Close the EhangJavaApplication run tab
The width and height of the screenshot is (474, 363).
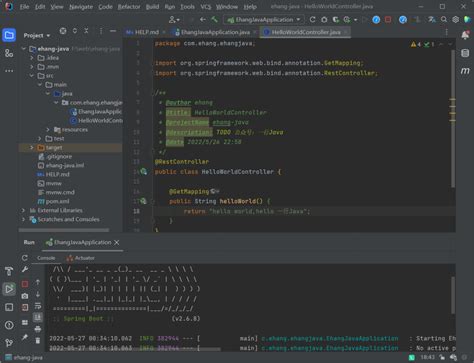click(x=117, y=242)
